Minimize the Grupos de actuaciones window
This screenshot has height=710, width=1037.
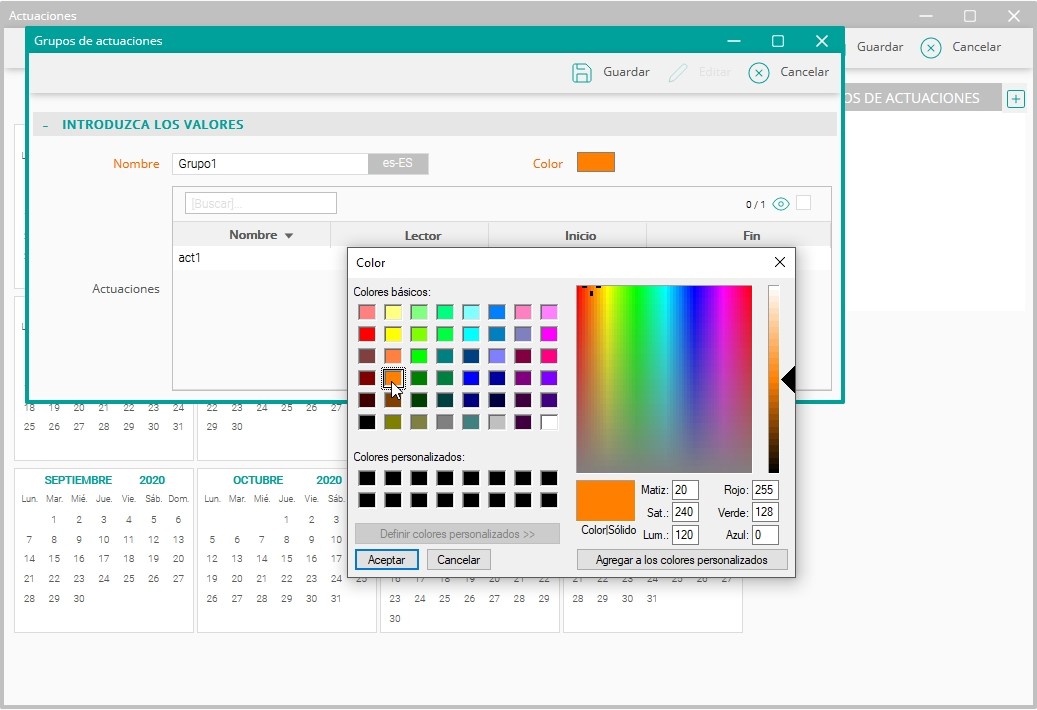tap(733, 41)
